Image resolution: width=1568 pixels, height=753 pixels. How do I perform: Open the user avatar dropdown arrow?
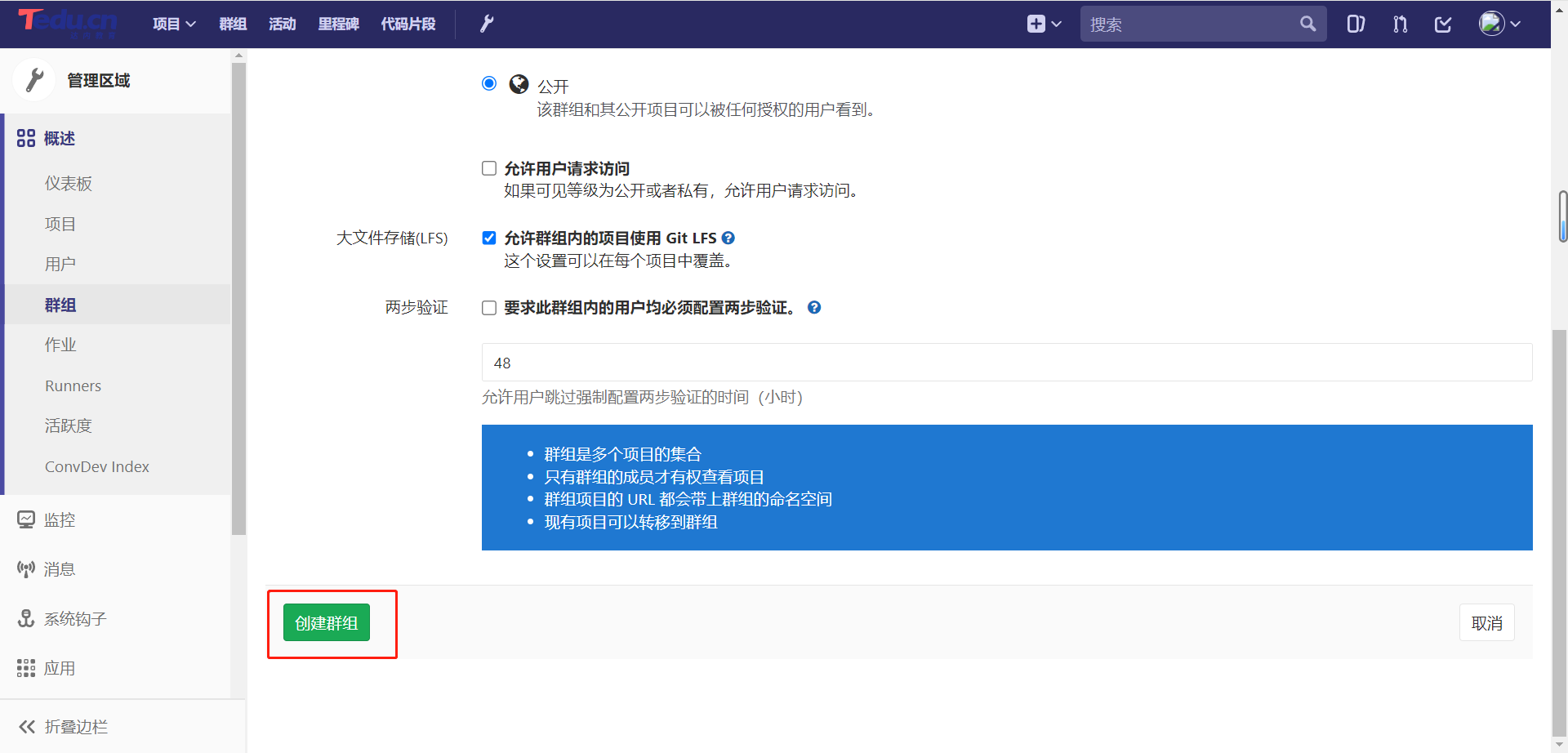[x=1515, y=24]
